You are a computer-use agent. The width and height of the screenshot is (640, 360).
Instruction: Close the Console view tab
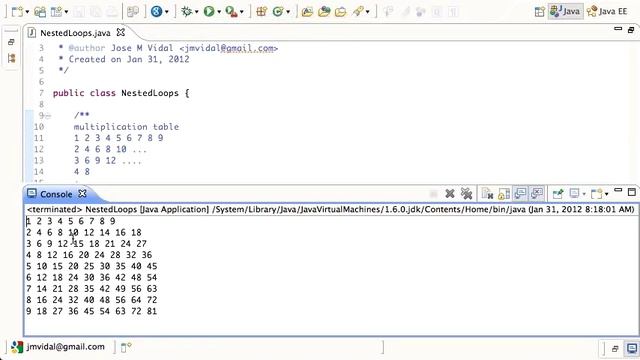click(82, 193)
